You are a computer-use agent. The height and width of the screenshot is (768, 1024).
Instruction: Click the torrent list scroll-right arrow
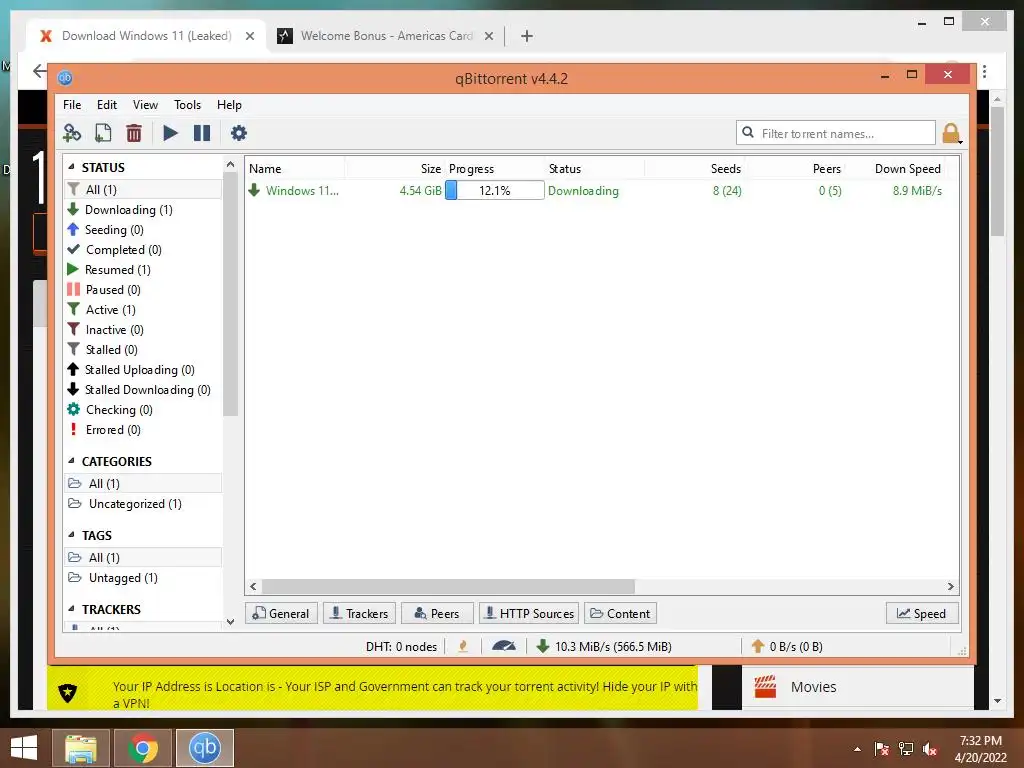point(951,586)
